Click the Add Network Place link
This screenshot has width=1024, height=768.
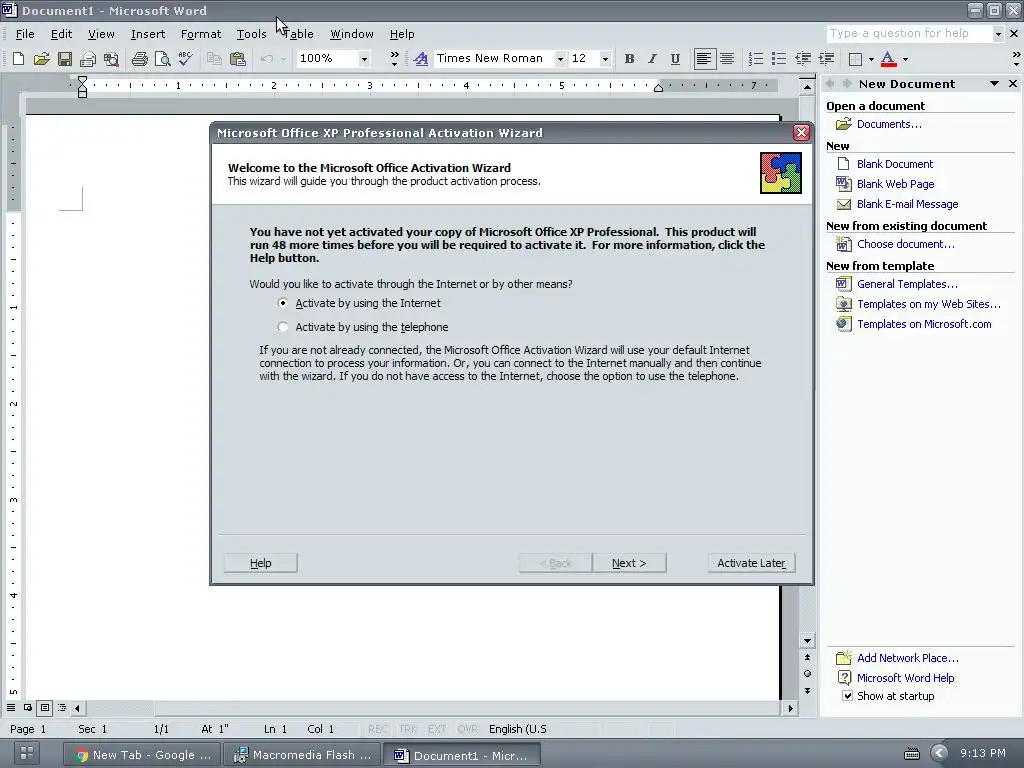[x=908, y=658]
